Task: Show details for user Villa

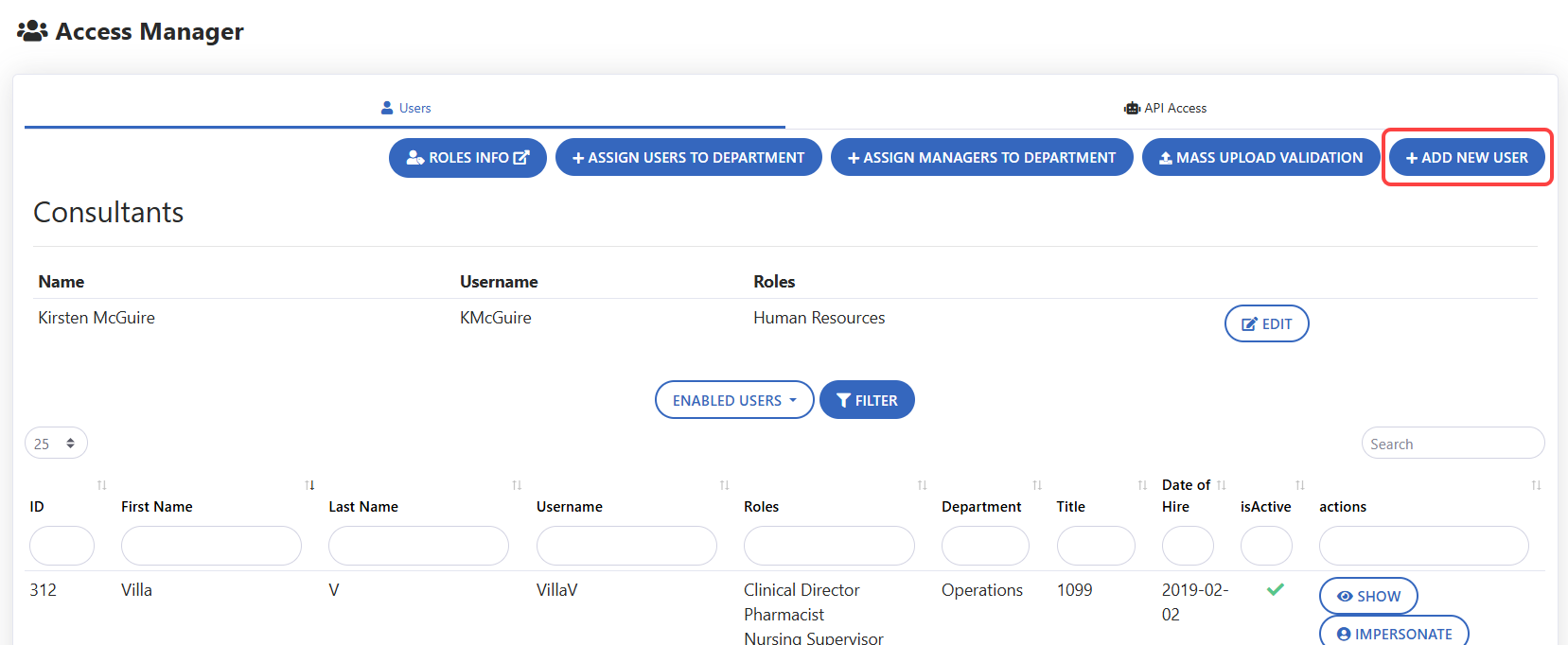Action: 1367,596
